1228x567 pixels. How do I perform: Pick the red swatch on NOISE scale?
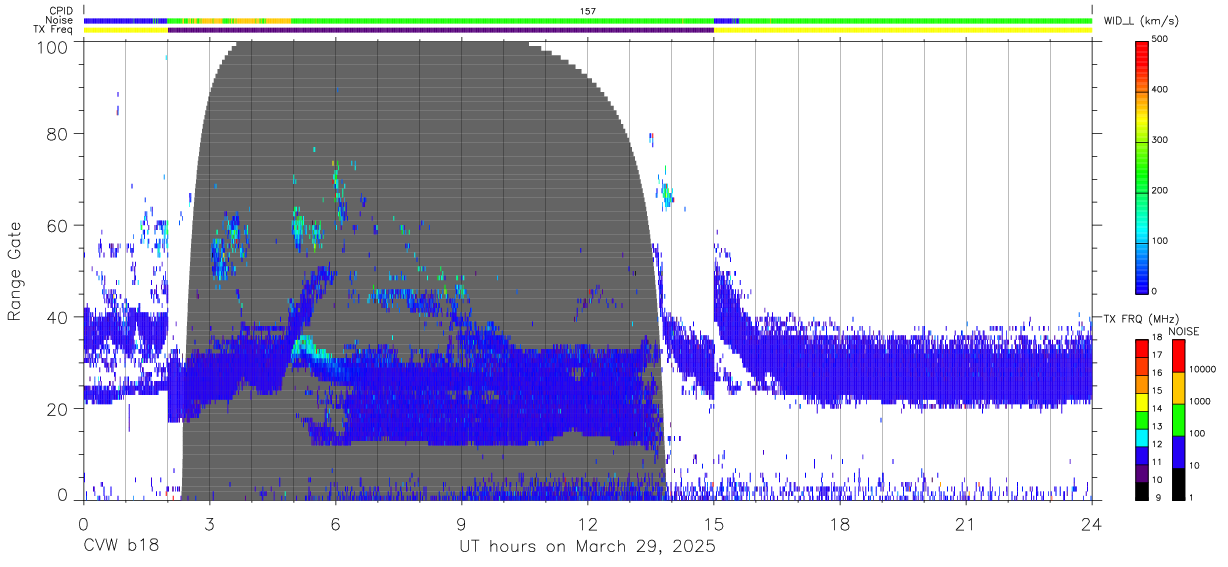point(1177,356)
